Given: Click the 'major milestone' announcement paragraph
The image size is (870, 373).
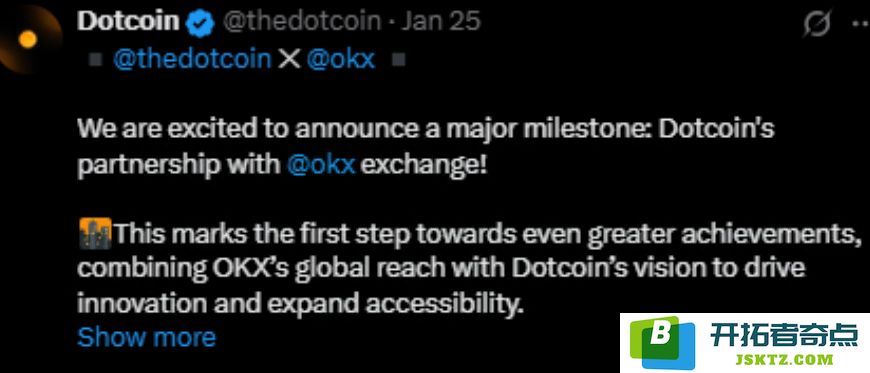Looking at the screenshot, I should [425, 147].
